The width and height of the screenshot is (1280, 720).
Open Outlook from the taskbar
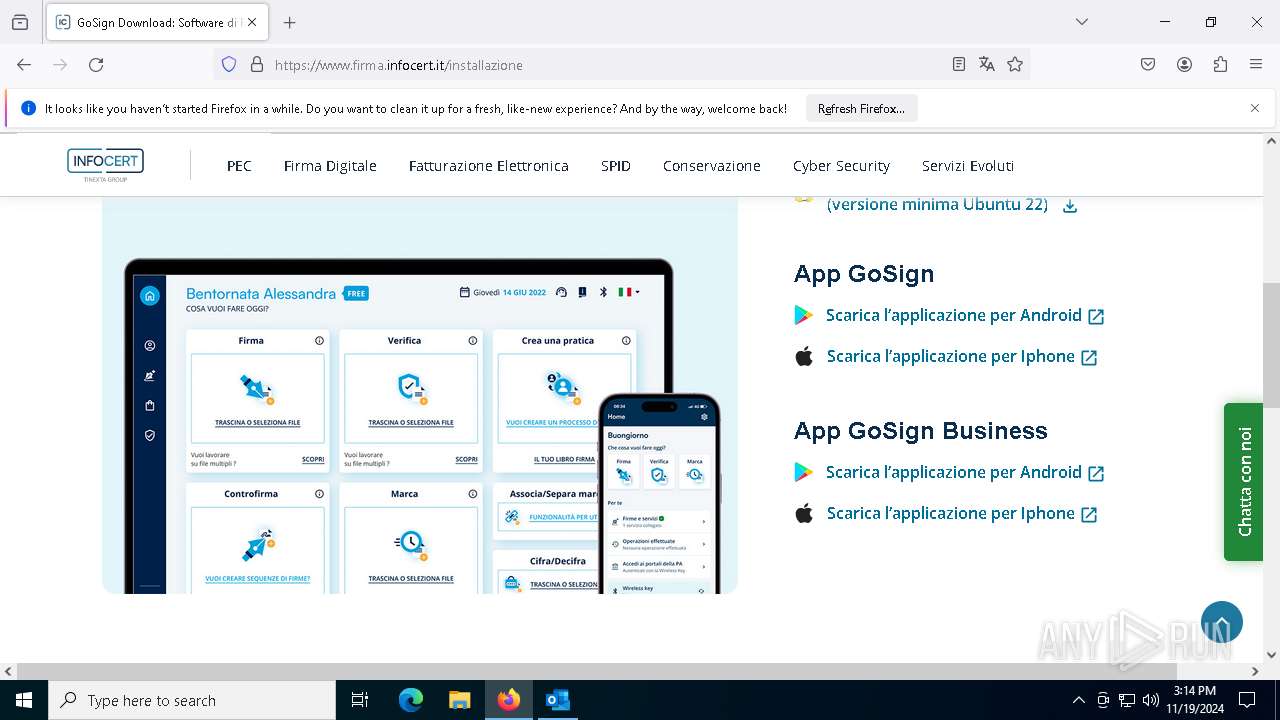558,700
